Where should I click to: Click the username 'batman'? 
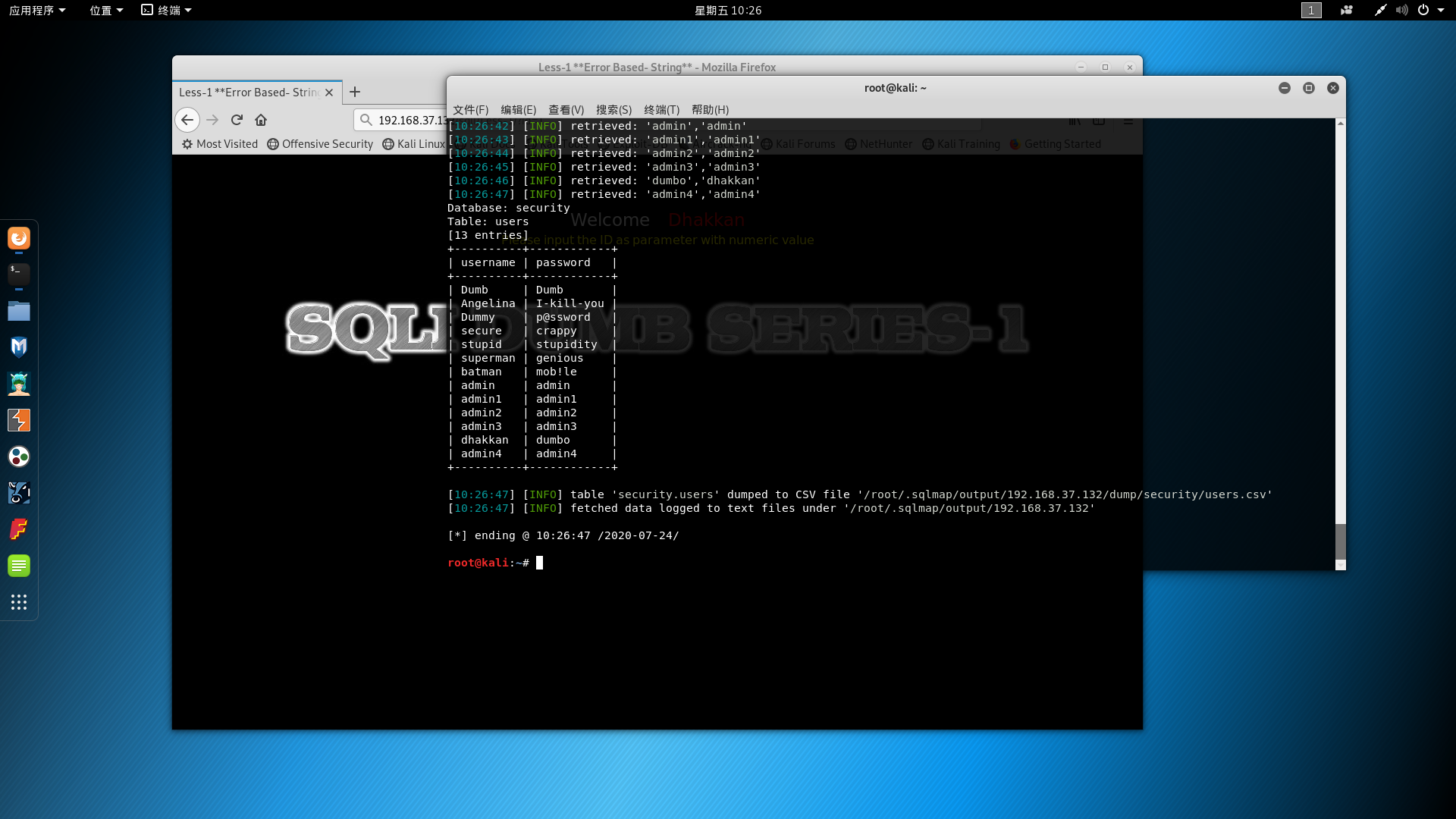[481, 372]
